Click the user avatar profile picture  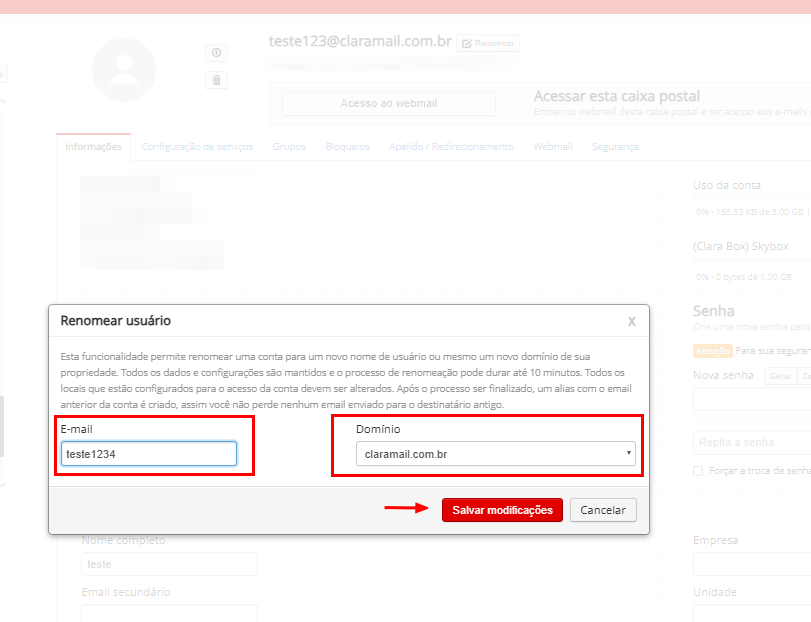click(124, 70)
